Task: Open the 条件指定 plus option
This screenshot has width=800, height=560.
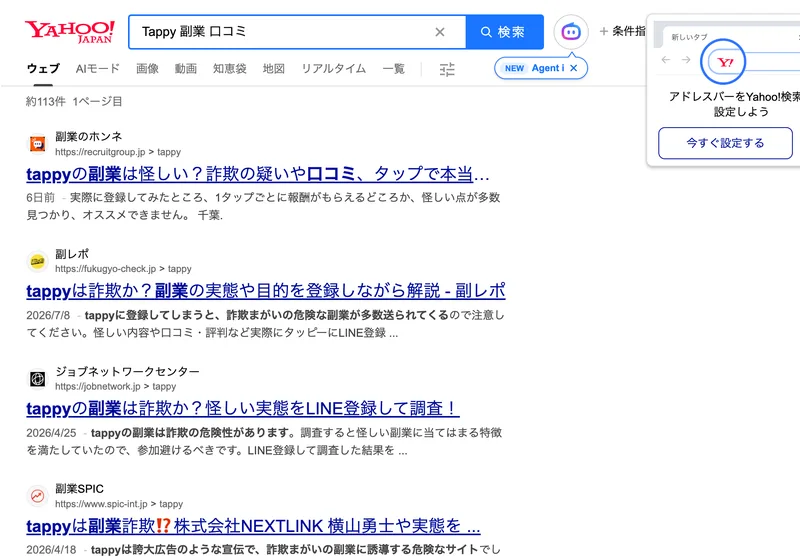Action: click(x=622, y=32)
